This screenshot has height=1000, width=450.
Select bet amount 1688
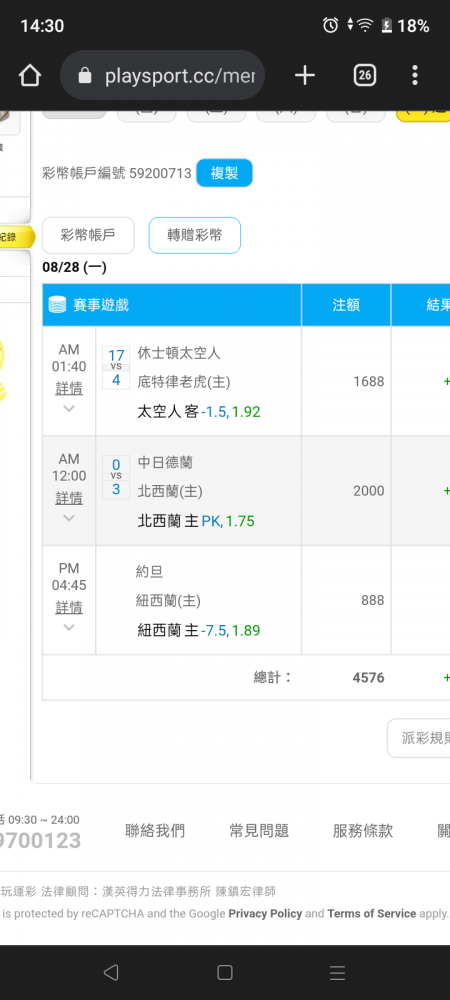click(x=369, y=381)
